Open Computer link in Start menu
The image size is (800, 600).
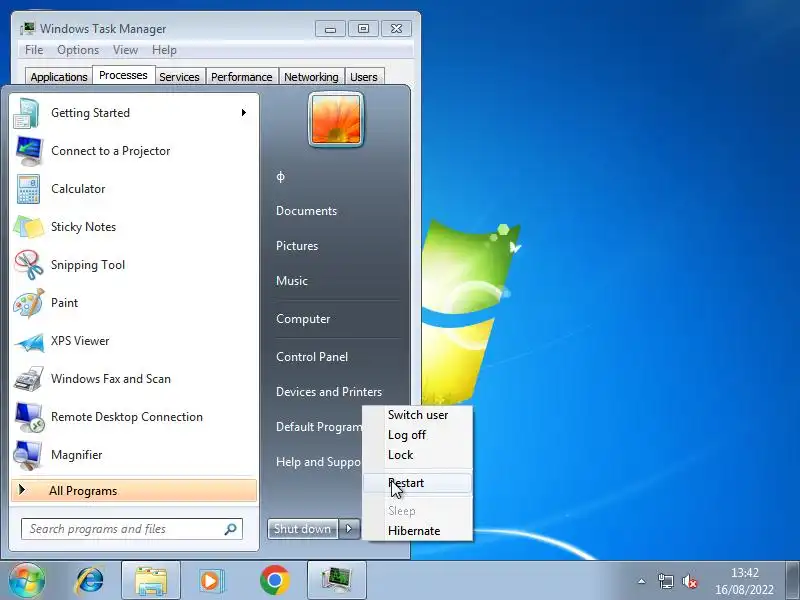click(303, 319)
